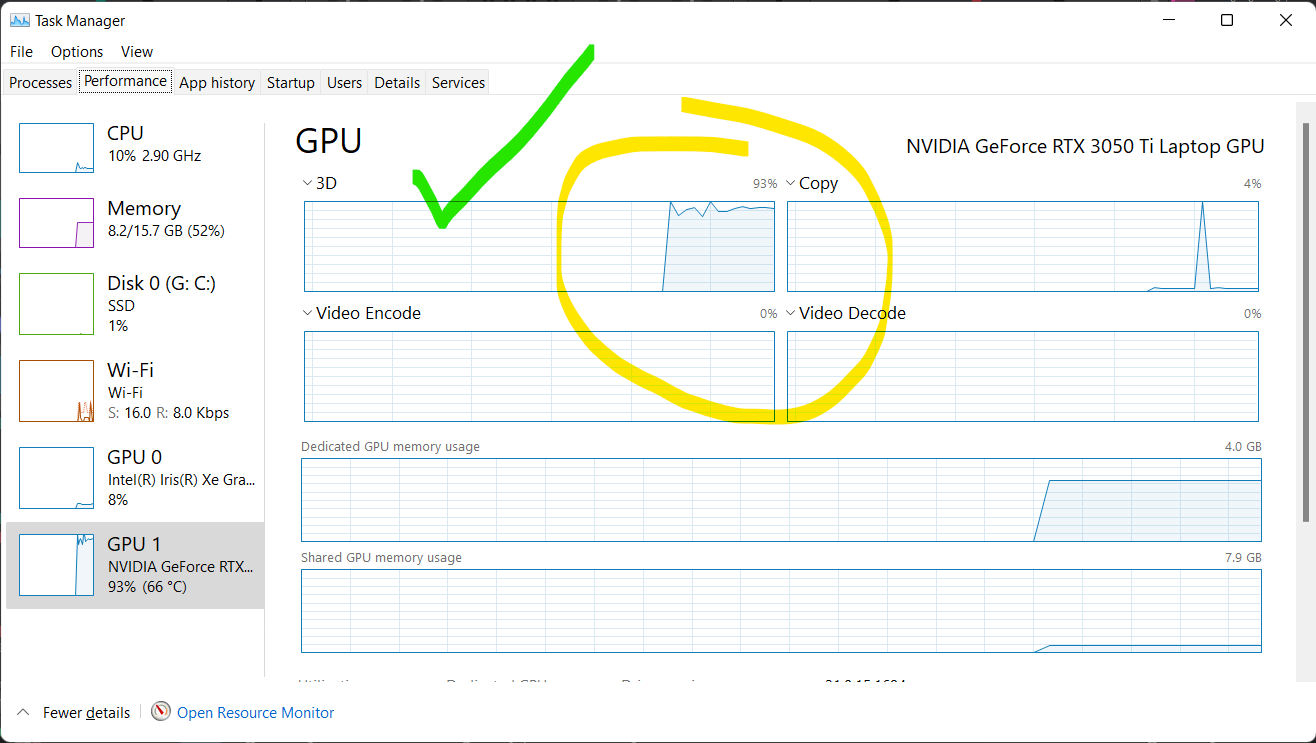
Task: Click the CPU mini graph thumbnail
Action: coord(57,148)
